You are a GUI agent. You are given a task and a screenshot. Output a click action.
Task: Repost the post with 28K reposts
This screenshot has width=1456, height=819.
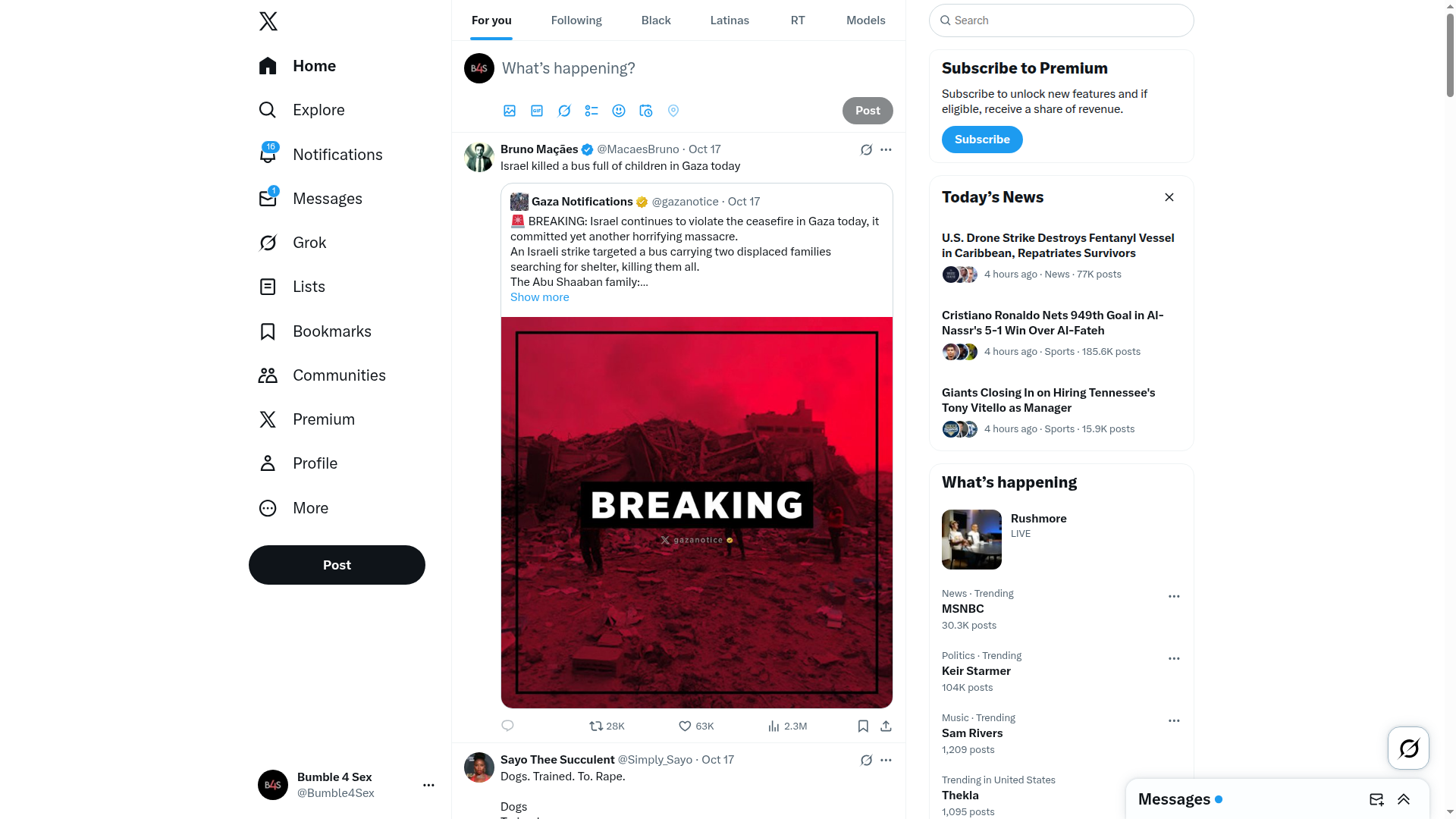596,726
